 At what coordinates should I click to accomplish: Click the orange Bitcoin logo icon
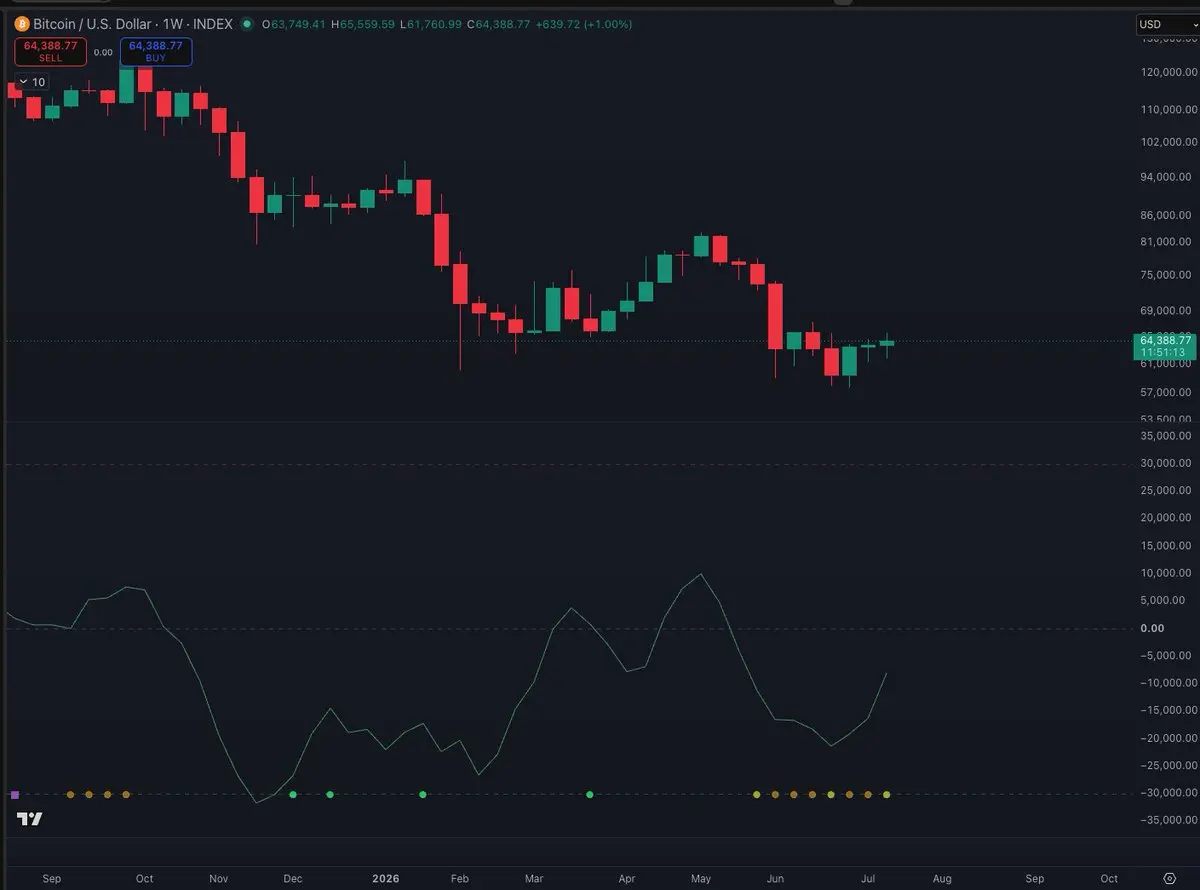(21, 24)
